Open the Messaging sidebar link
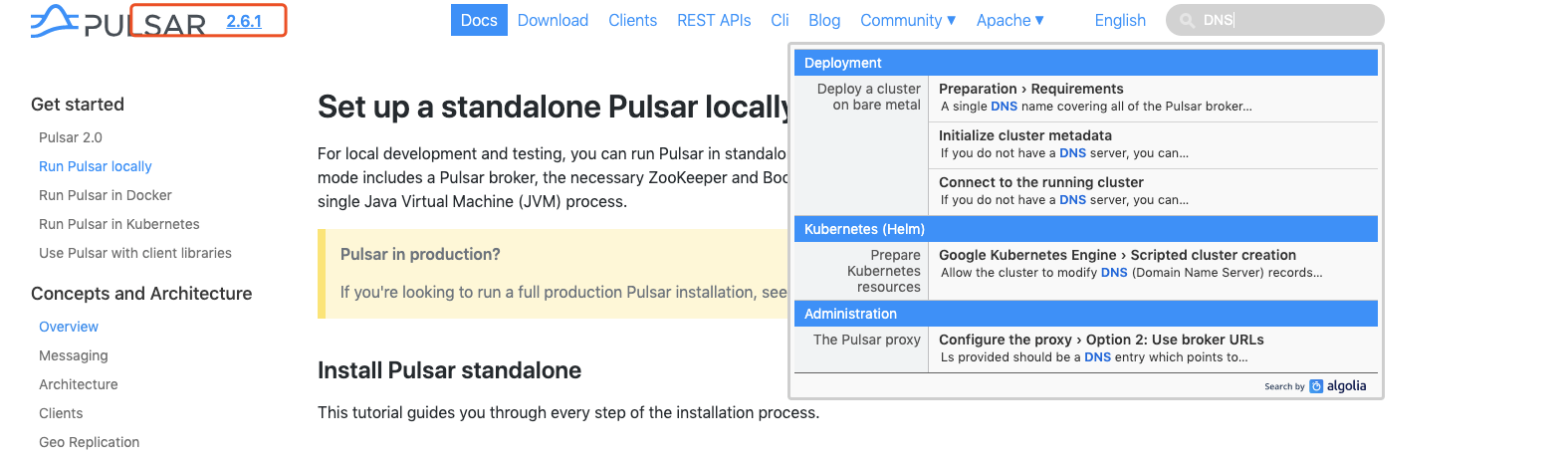The image size is (1568, 459). tap(74, 355)
